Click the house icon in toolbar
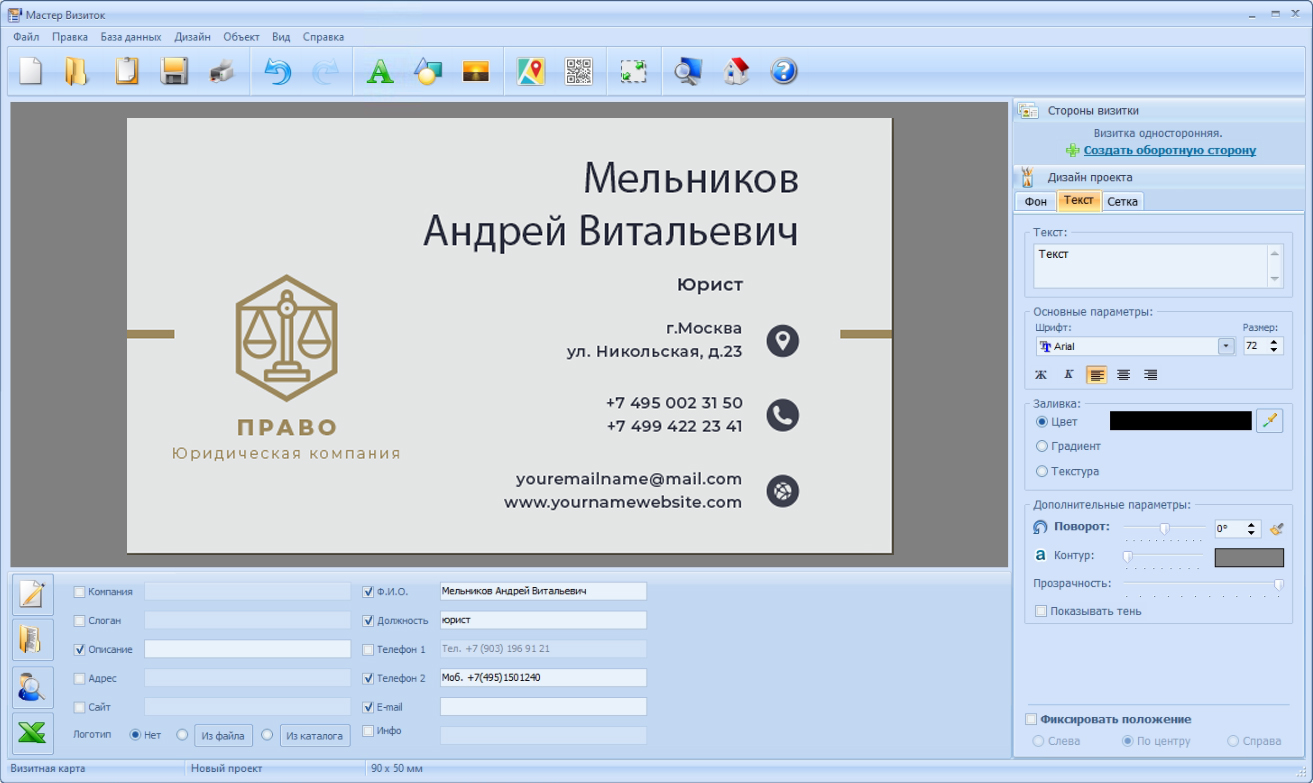Viewport: 1313px width, 783px height. pyautogui.click(x=736, y=71)
